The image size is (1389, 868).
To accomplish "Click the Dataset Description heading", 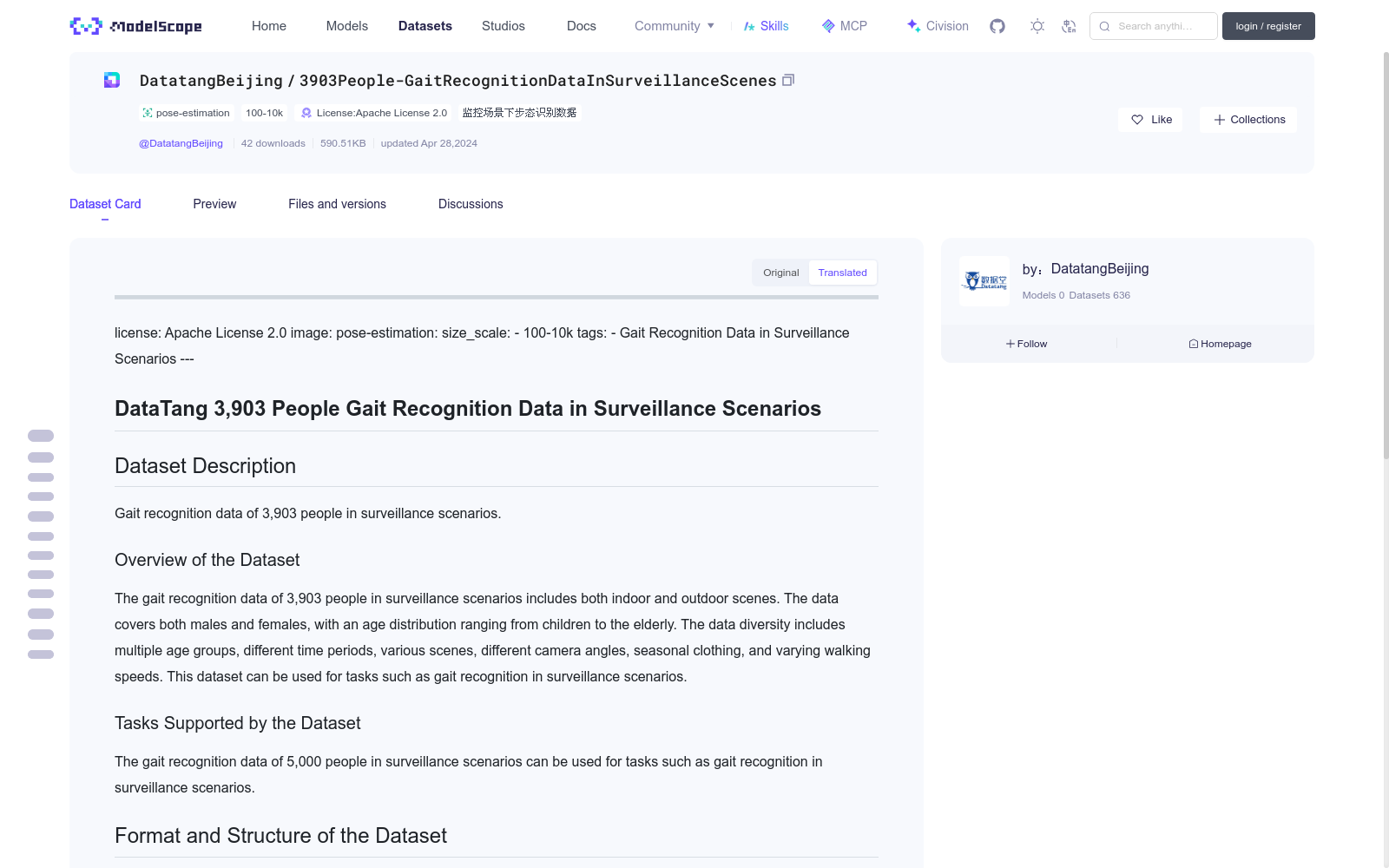I will (205, 466).
